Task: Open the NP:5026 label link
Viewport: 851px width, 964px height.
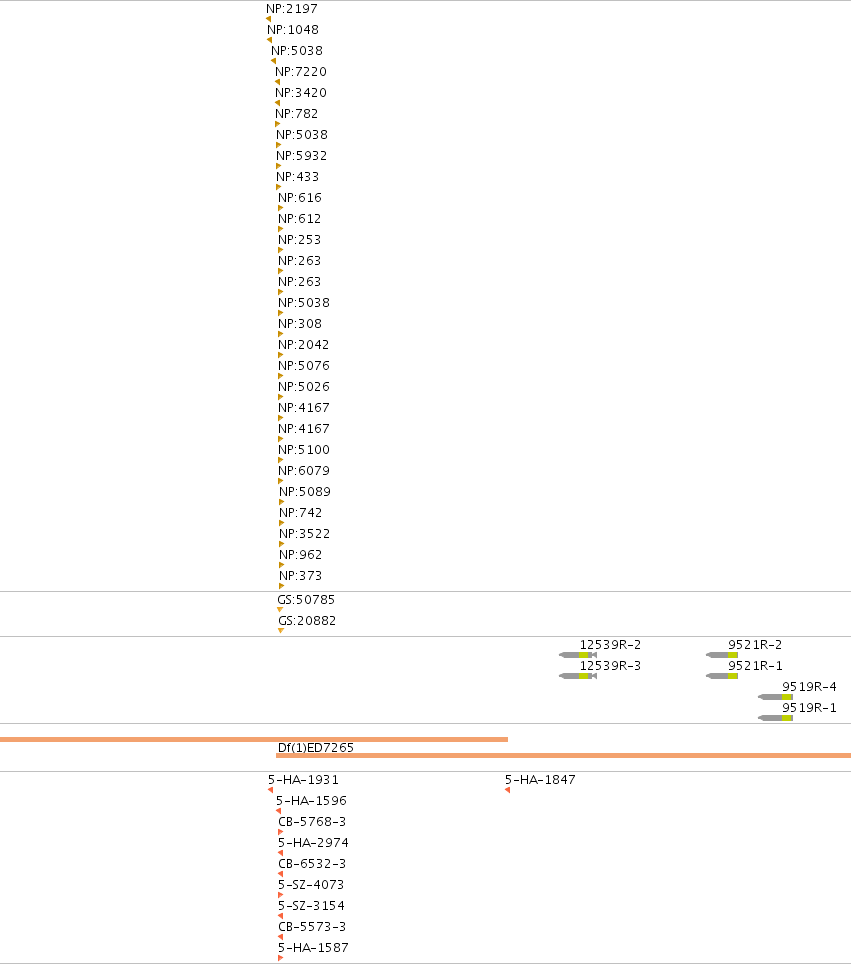Action: click(x=304, y=386)
